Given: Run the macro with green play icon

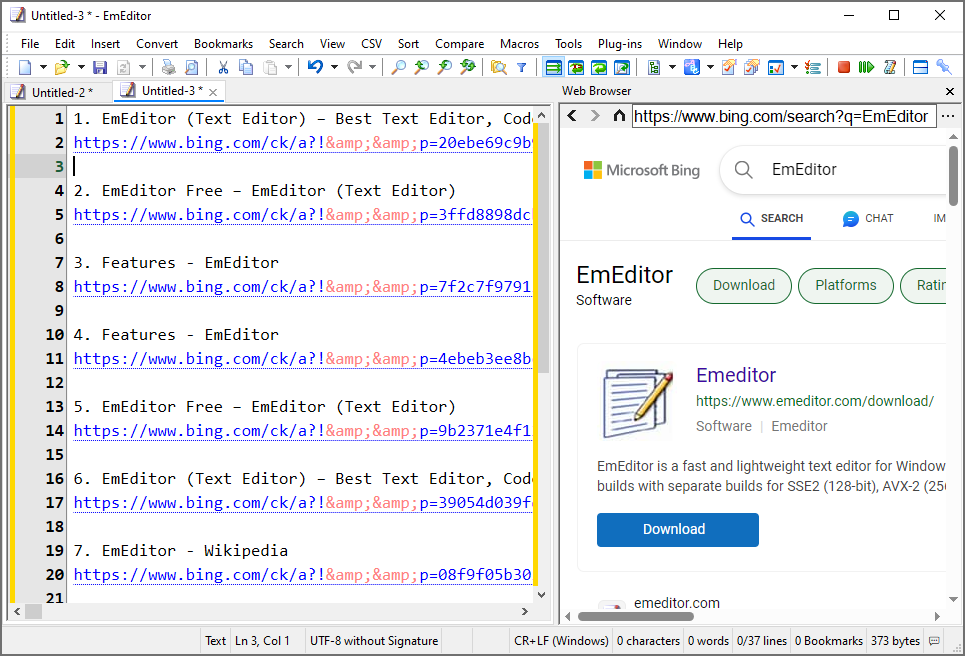Looking at the screenshot, I should click(867, 67).
